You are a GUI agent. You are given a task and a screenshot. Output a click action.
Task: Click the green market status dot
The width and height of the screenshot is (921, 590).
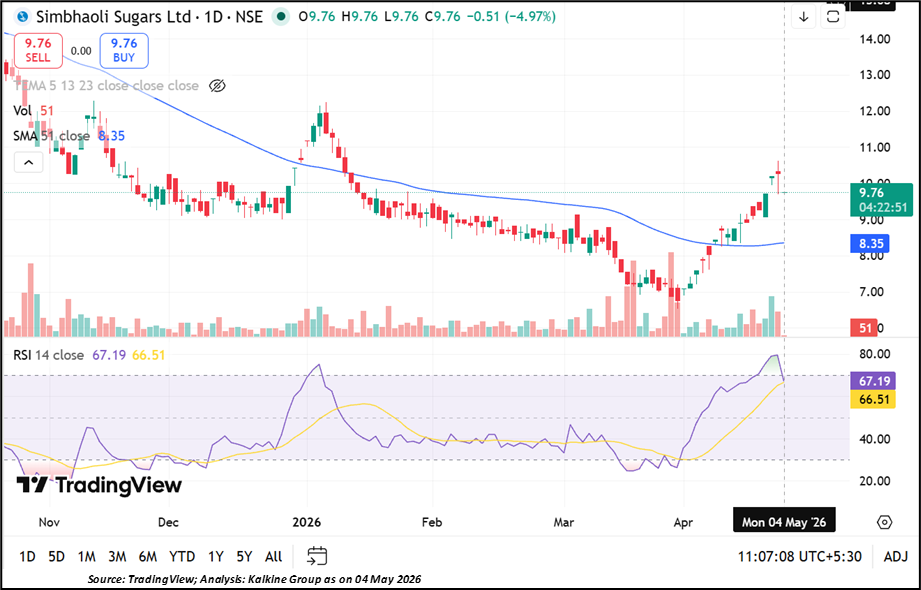click(x=281, y=17)
